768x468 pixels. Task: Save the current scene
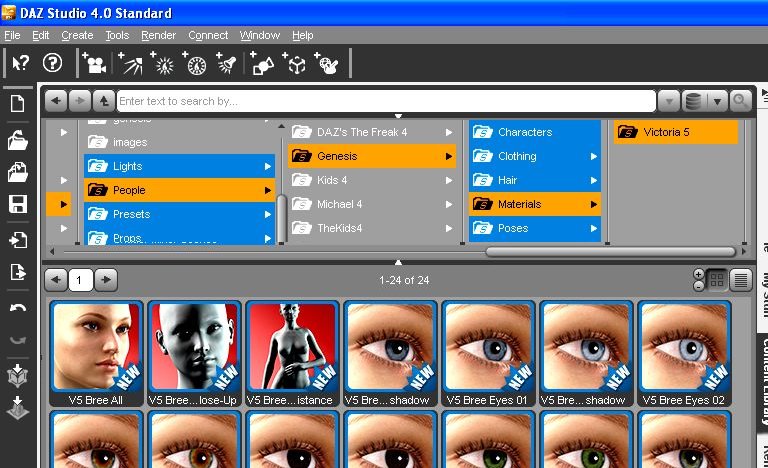point(18,204)
